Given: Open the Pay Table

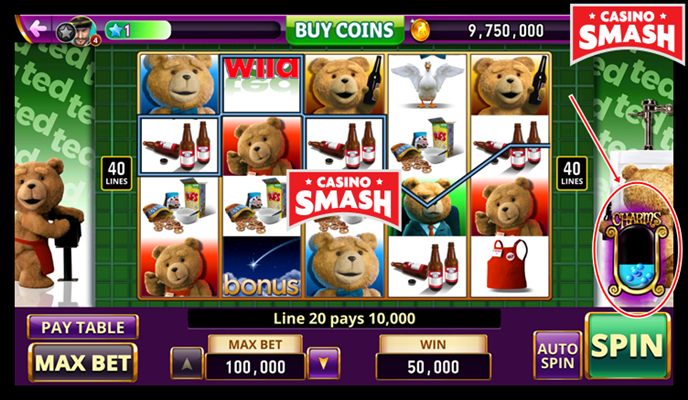Looking at the screenshot, I should coord(83,327).
